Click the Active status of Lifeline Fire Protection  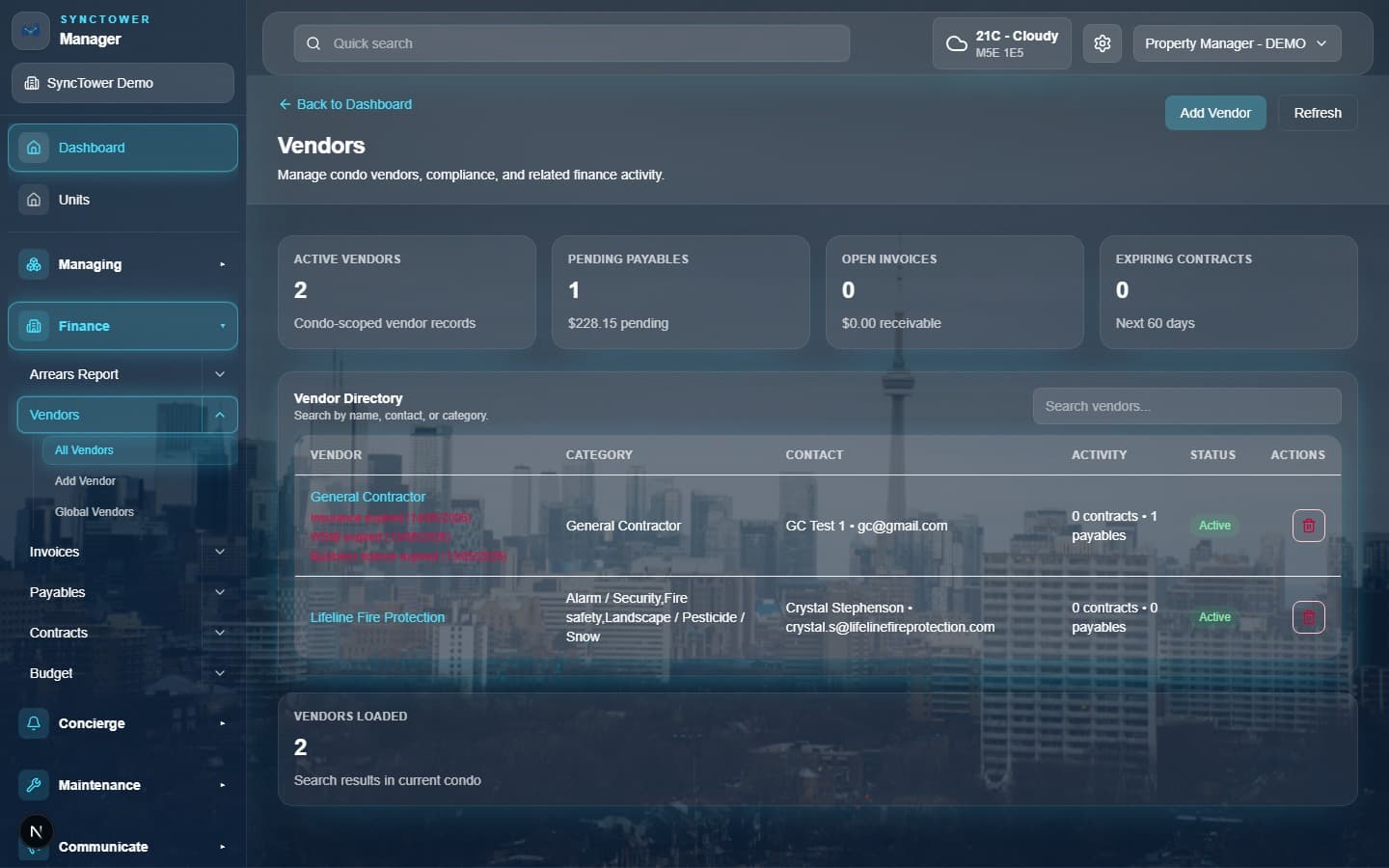[1214, 617]
